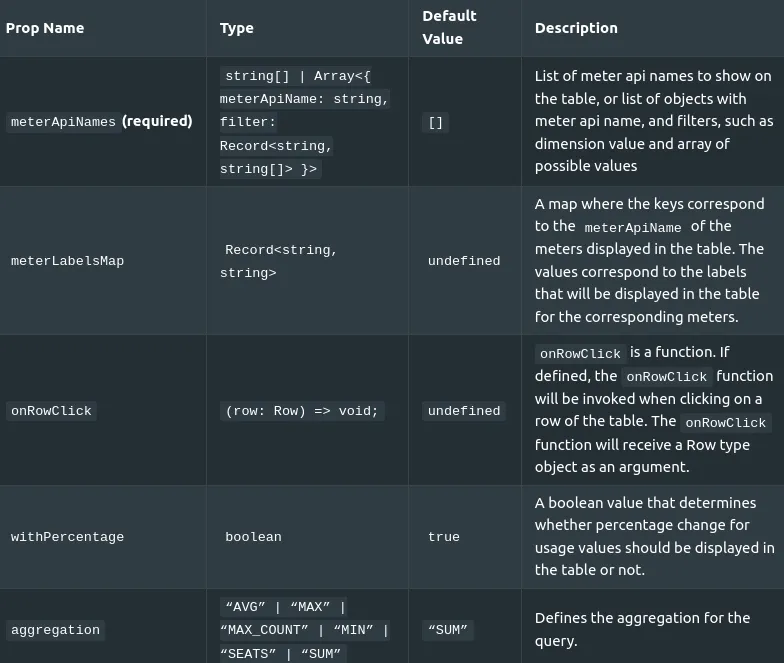Click the true default value
This screenshot has width=784, height=663.
(x=444, y=537)
